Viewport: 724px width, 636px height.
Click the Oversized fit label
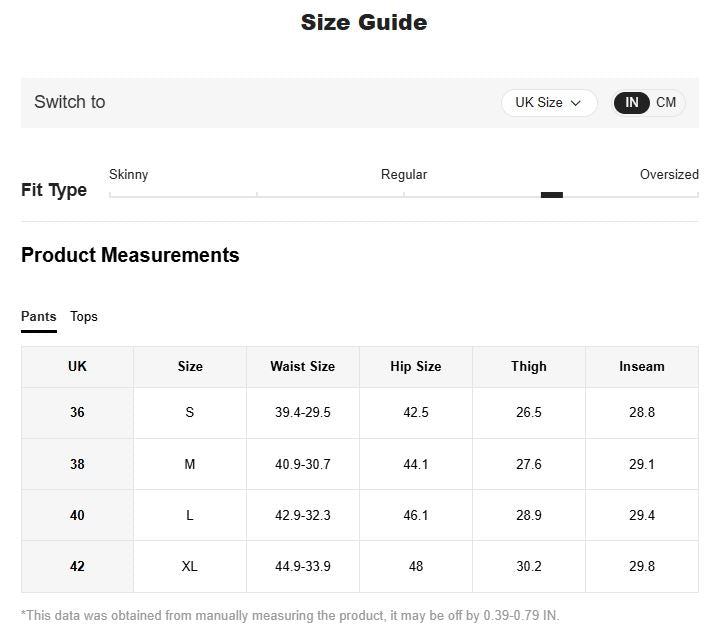(669, 175)
